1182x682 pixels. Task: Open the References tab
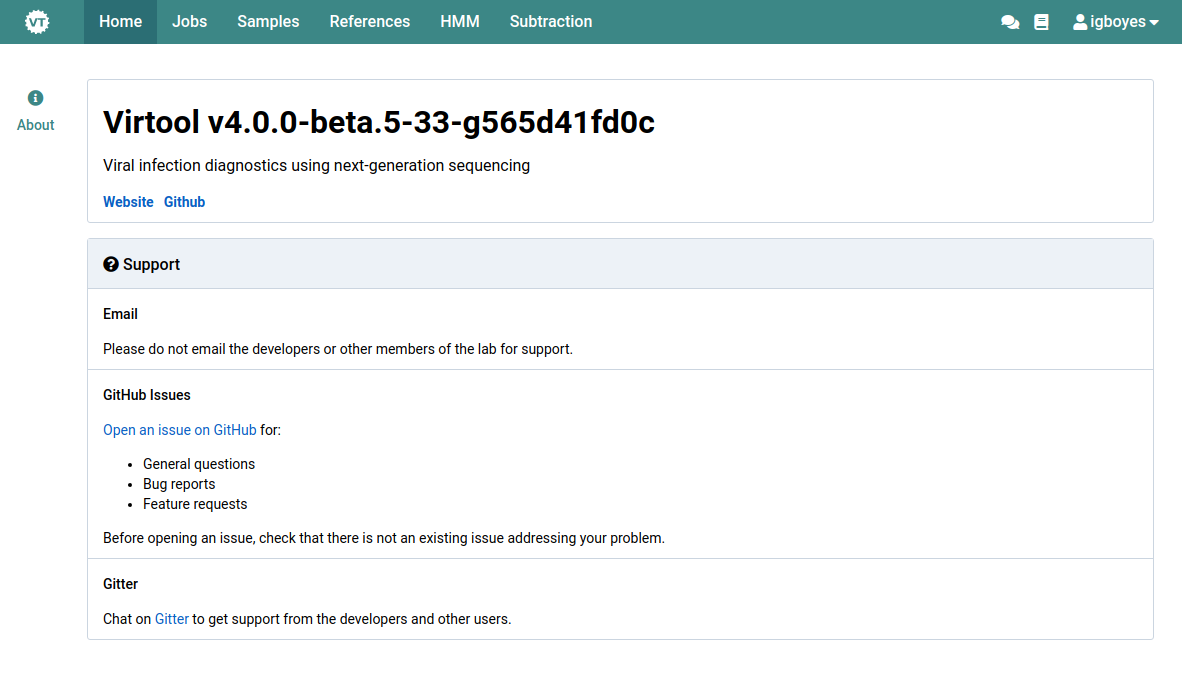pos(369,20)
